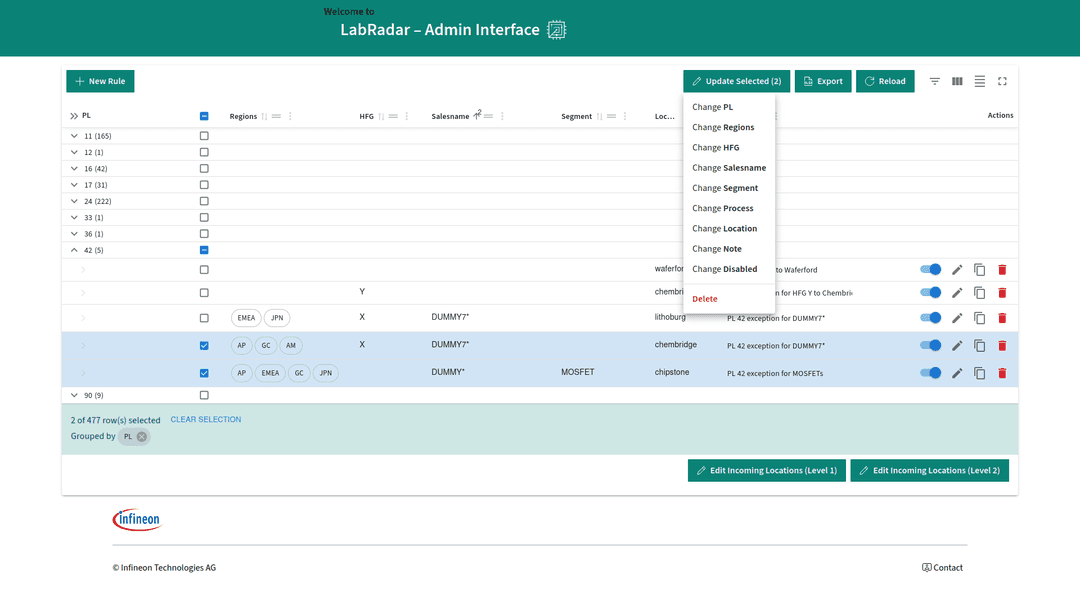Choose Change Regions from the menu
This screenshot has height=608, width=1080.
pos(729,127)
